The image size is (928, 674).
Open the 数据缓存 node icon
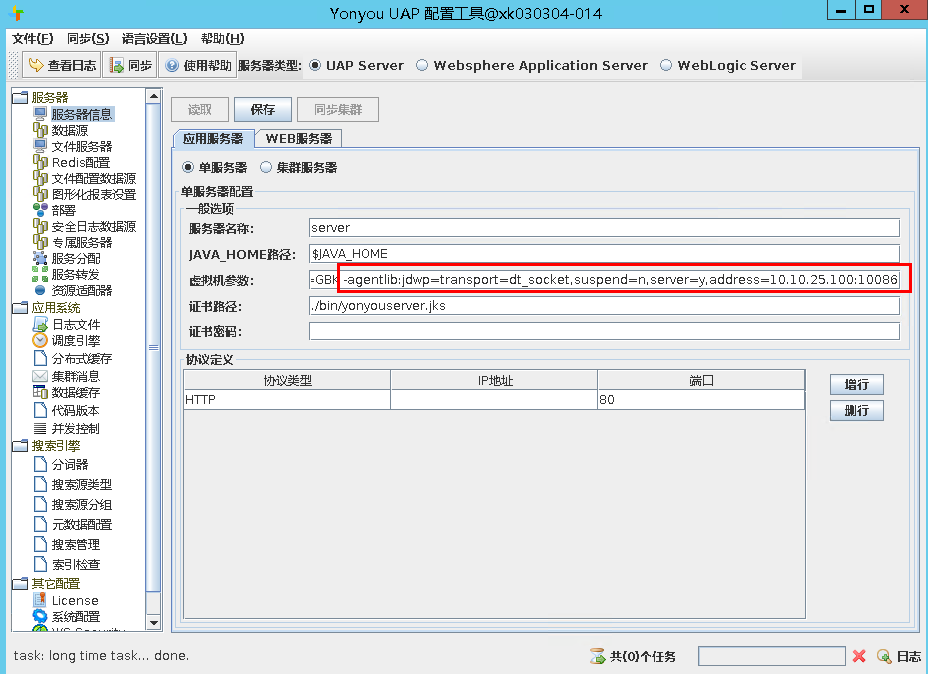click(40, 392)
